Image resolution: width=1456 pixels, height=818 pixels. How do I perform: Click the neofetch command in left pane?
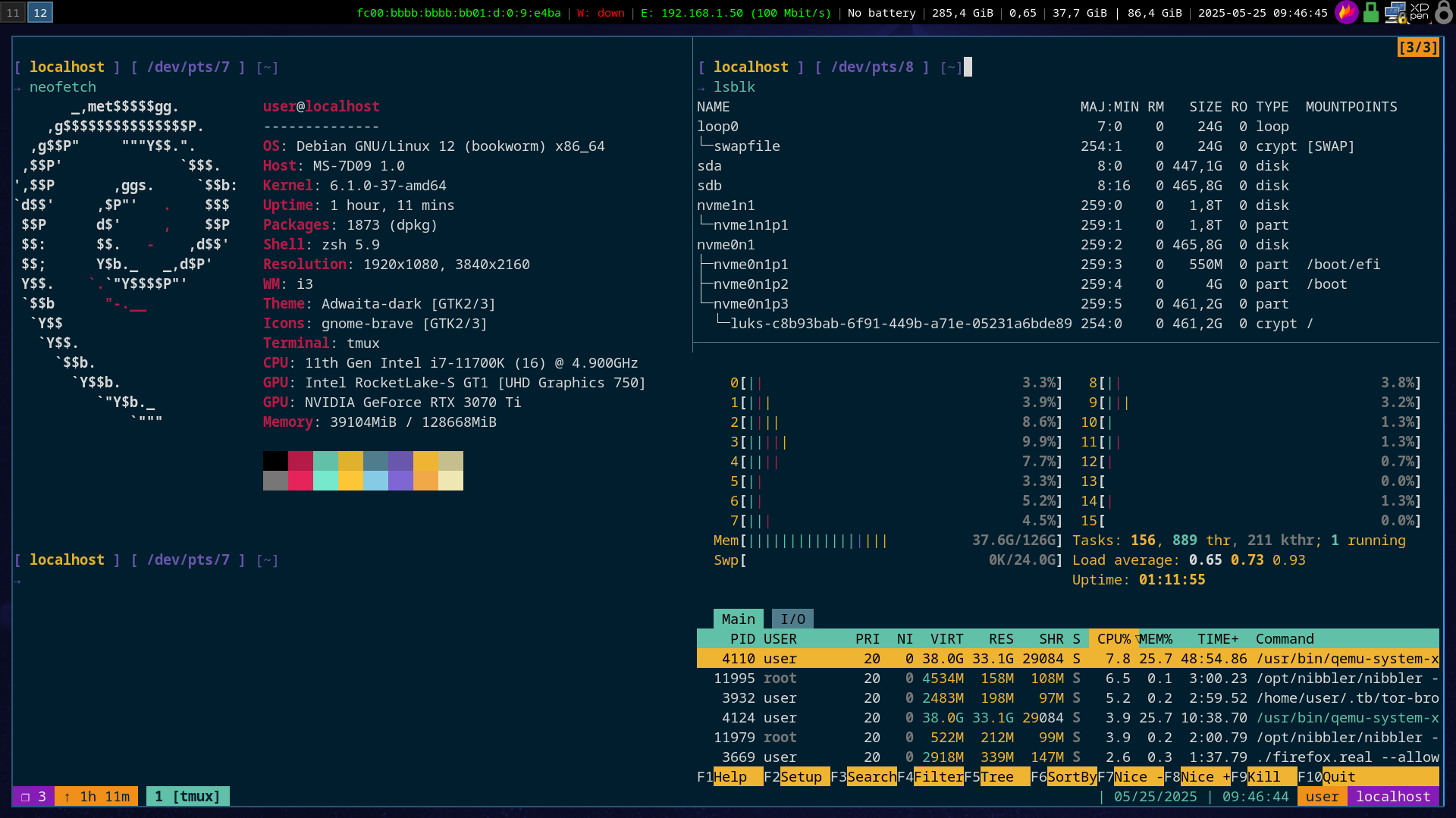[x=63, y=86]
